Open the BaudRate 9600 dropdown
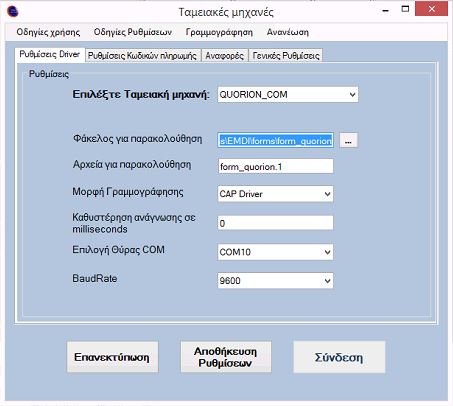The width and height of the screenshot is (453, 406). [275, 281]
